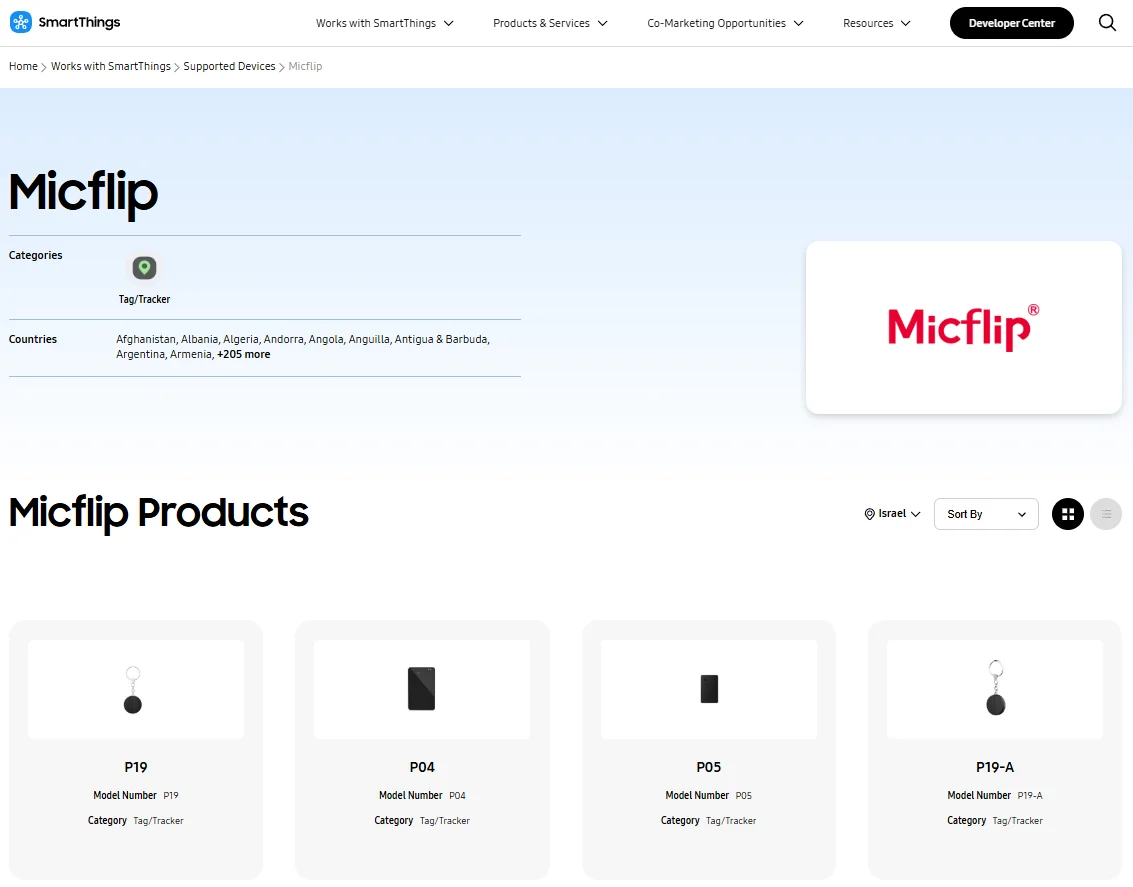Show the +205 more countries
This screenshot has width=1133, height=887.
pyautogui.click(x=244, y=355)
